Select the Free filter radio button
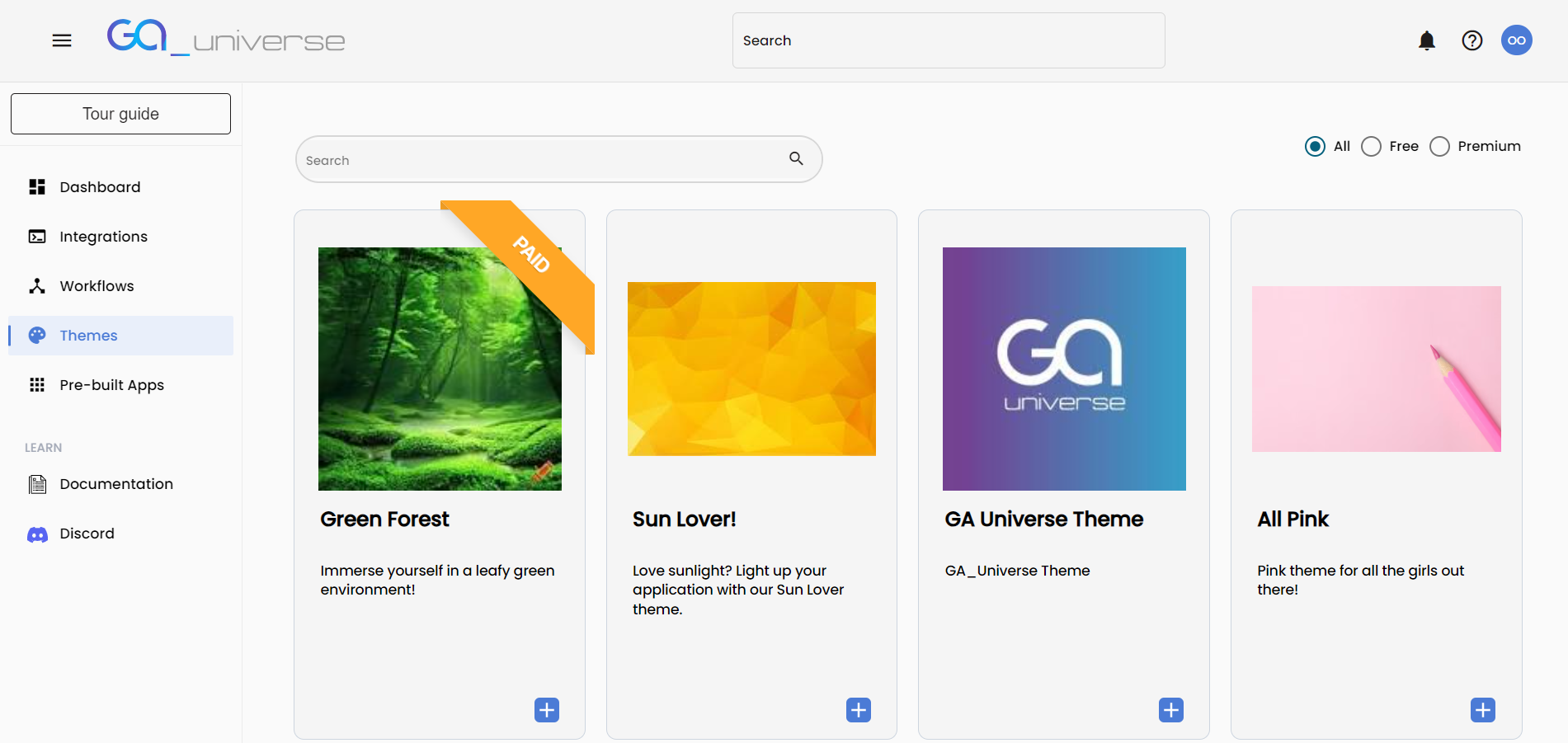The image size is (1568, 743). pos(1371,147)
